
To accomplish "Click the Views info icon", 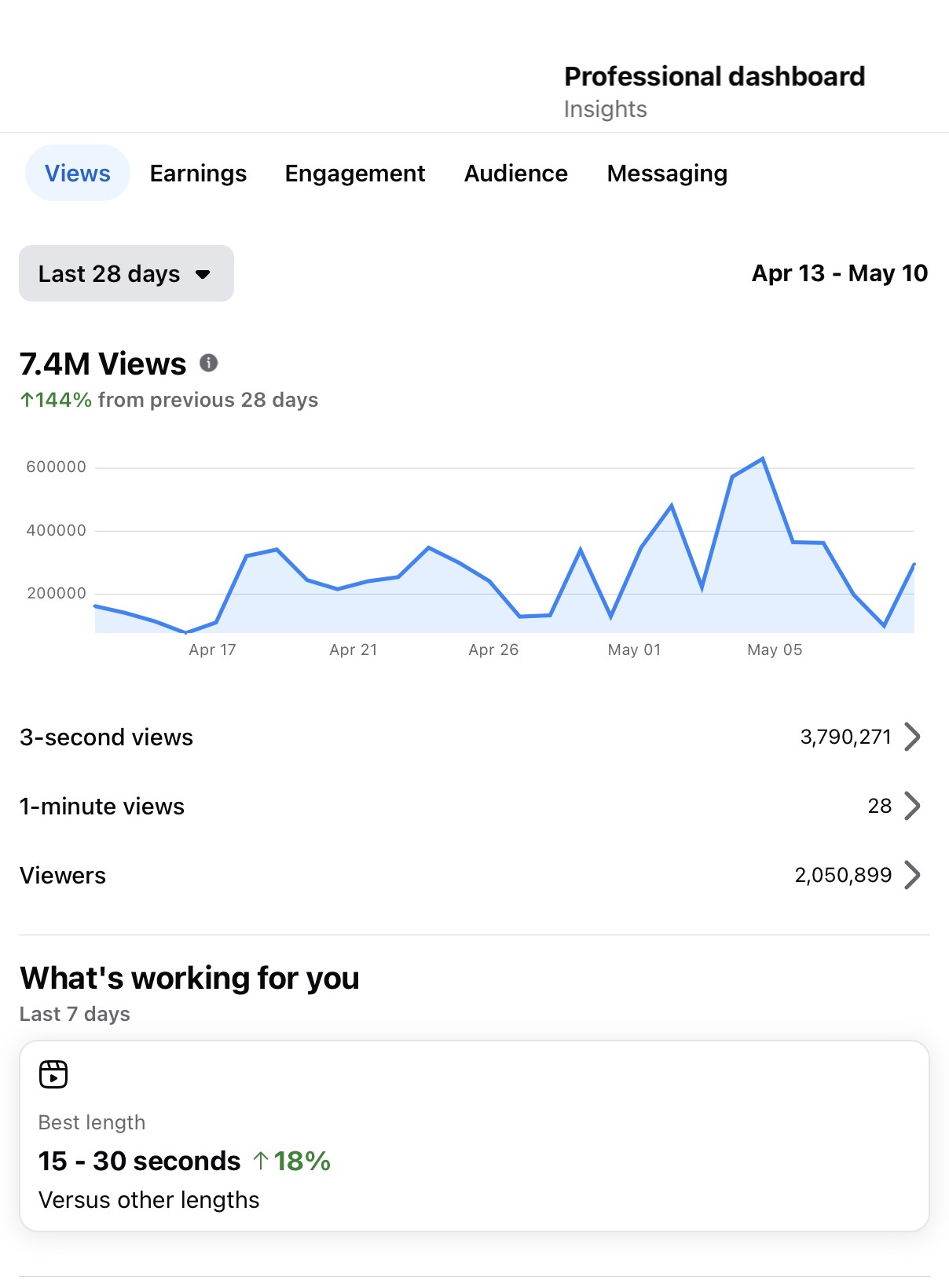I will [x=208, y=363].
